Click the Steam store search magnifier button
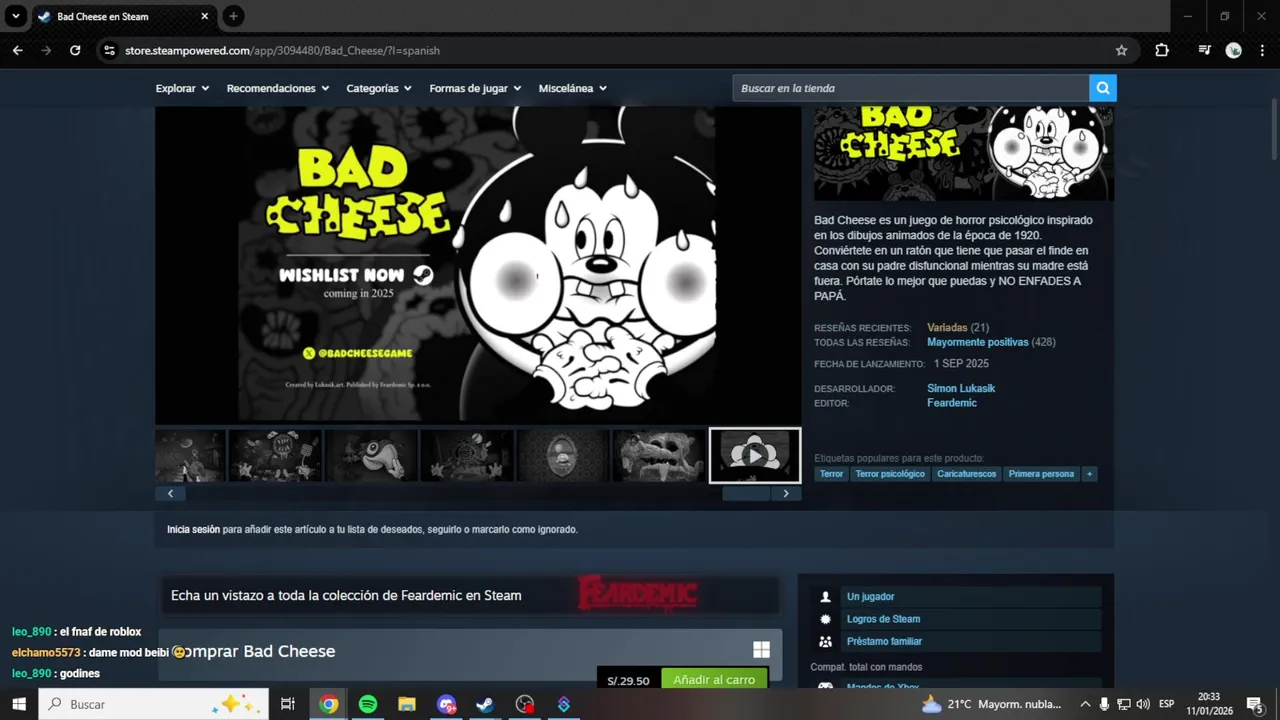The width and height of the screenshot is (1280, 720). point(1103,88)
